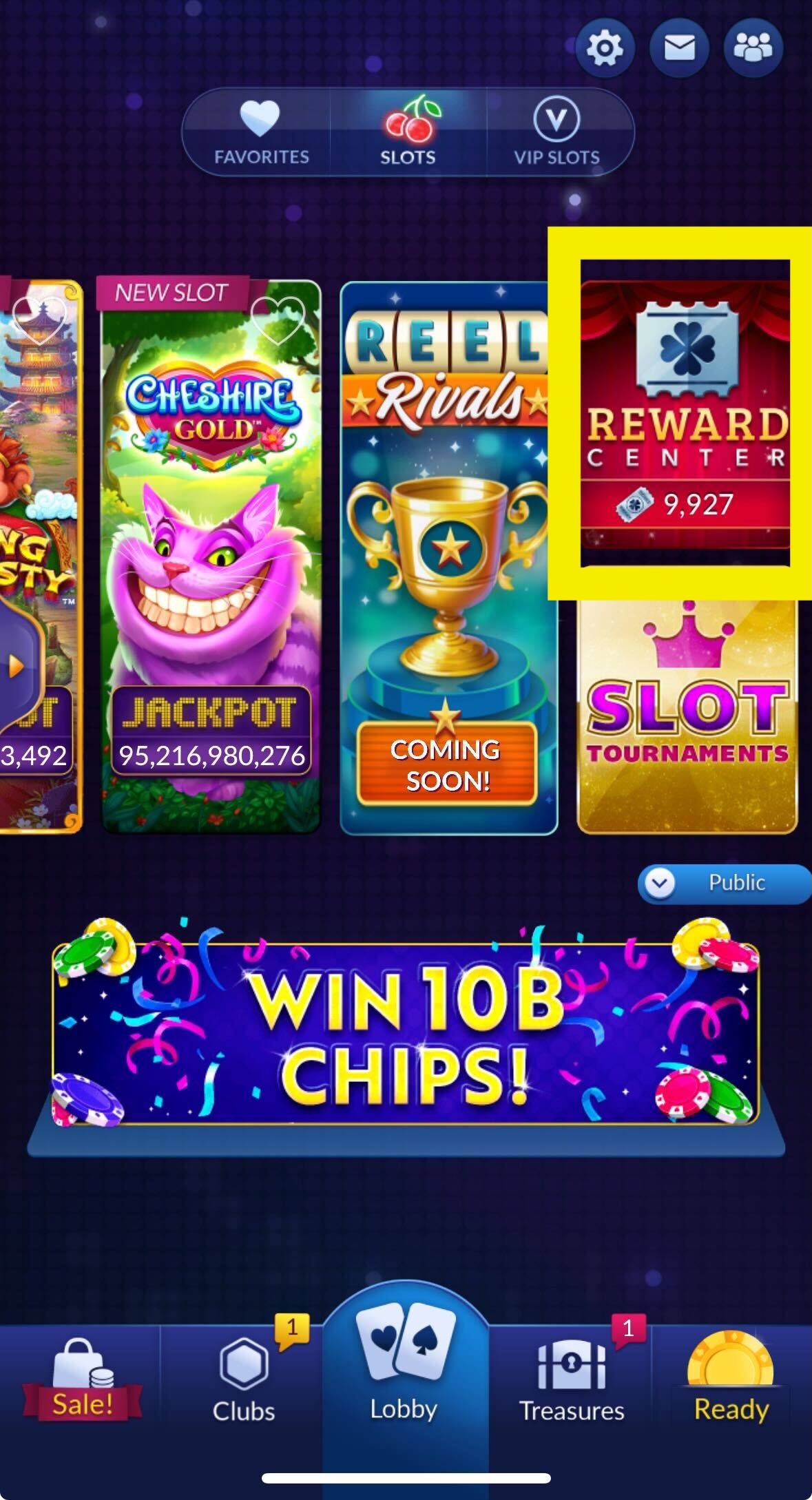This screenshot has height=1500, width=812.
Task: Favorite Cheshire Gold with heart outline
Action: coord(278,320)
